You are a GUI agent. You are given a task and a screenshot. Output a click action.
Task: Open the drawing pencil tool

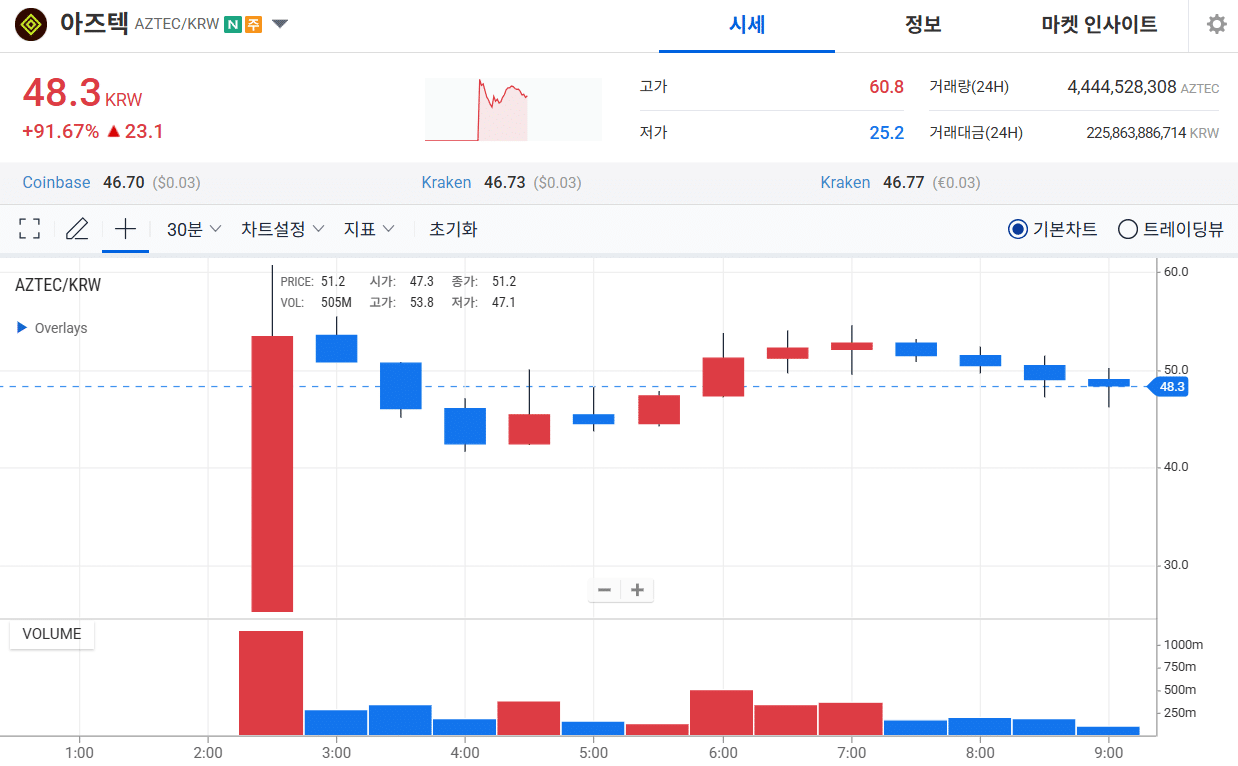tap(76, 228)
